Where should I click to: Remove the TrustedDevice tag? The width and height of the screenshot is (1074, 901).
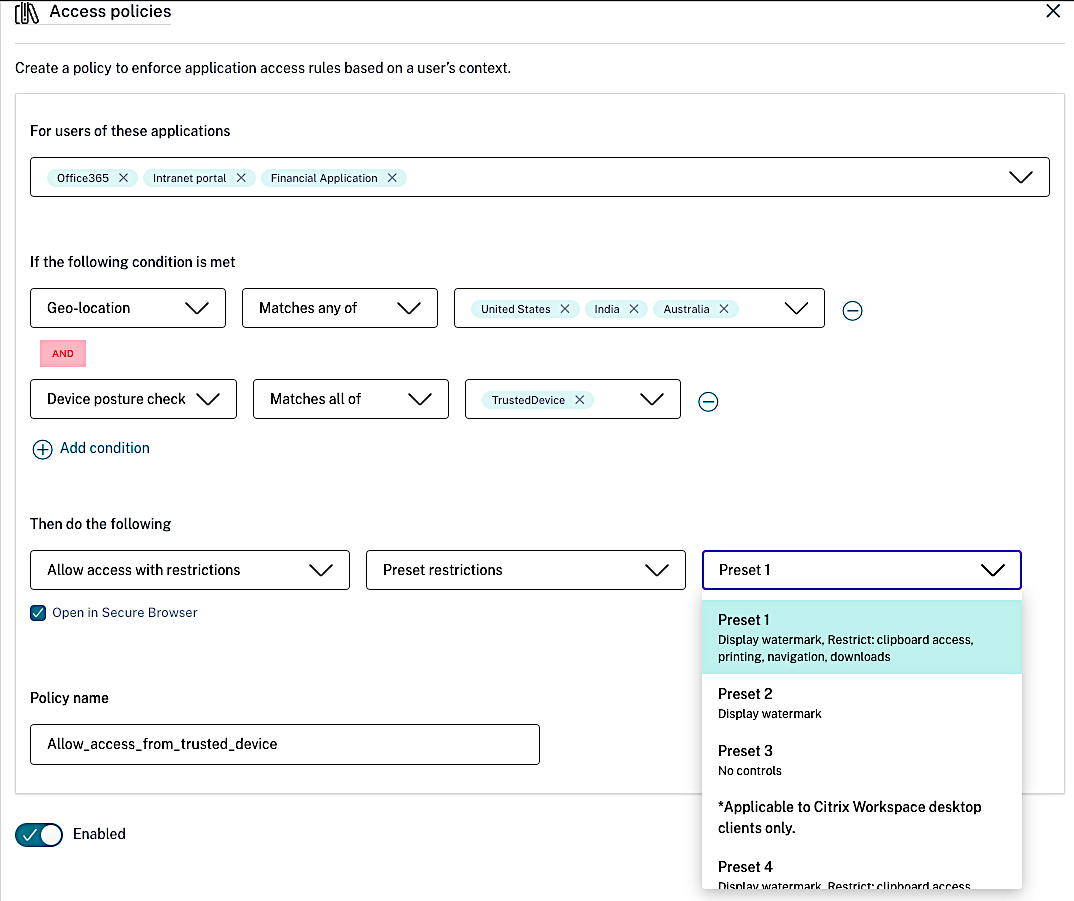580,400
